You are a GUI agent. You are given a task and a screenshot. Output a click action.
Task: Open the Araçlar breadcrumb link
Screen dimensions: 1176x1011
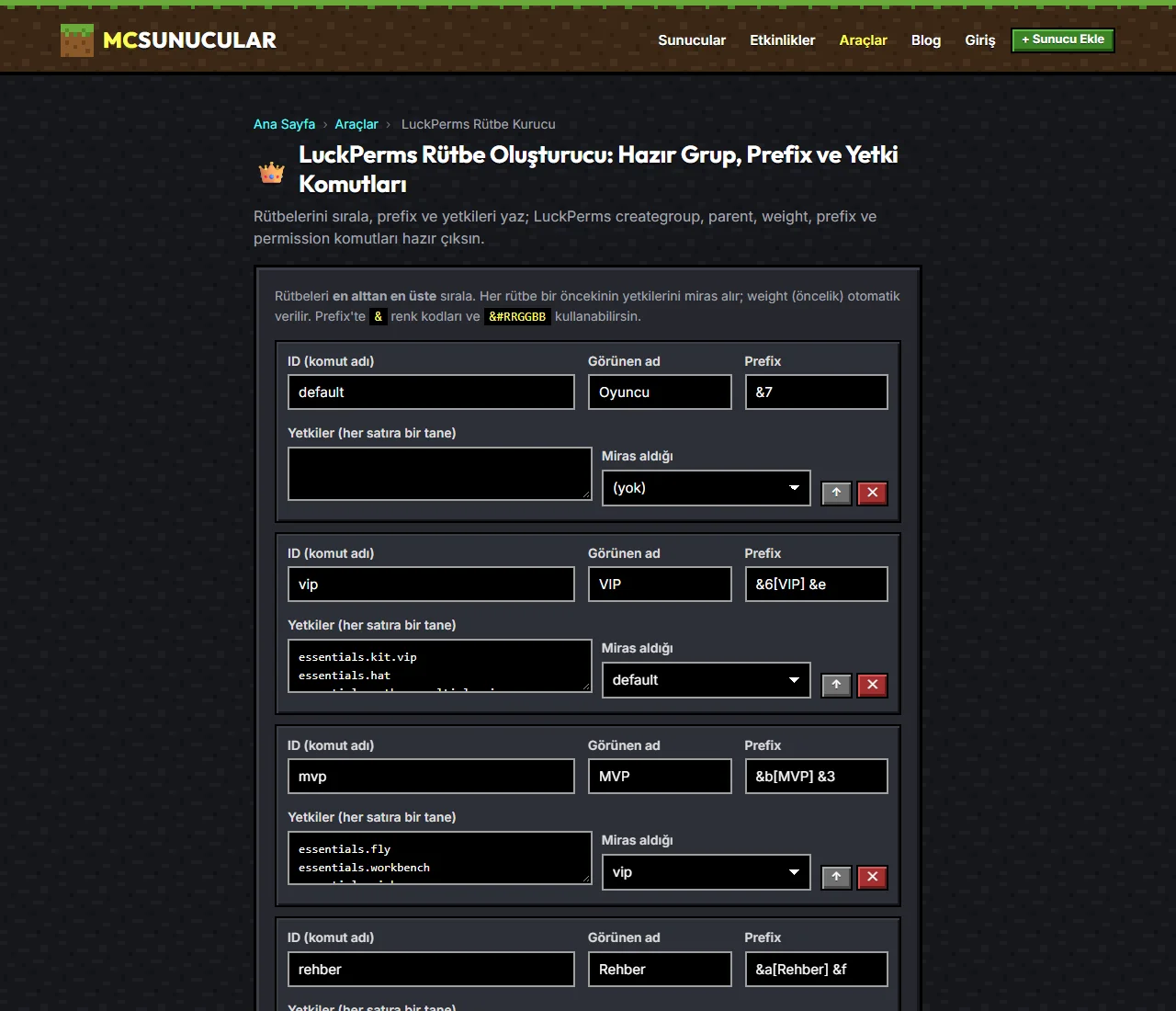click(x=356, y=124)
